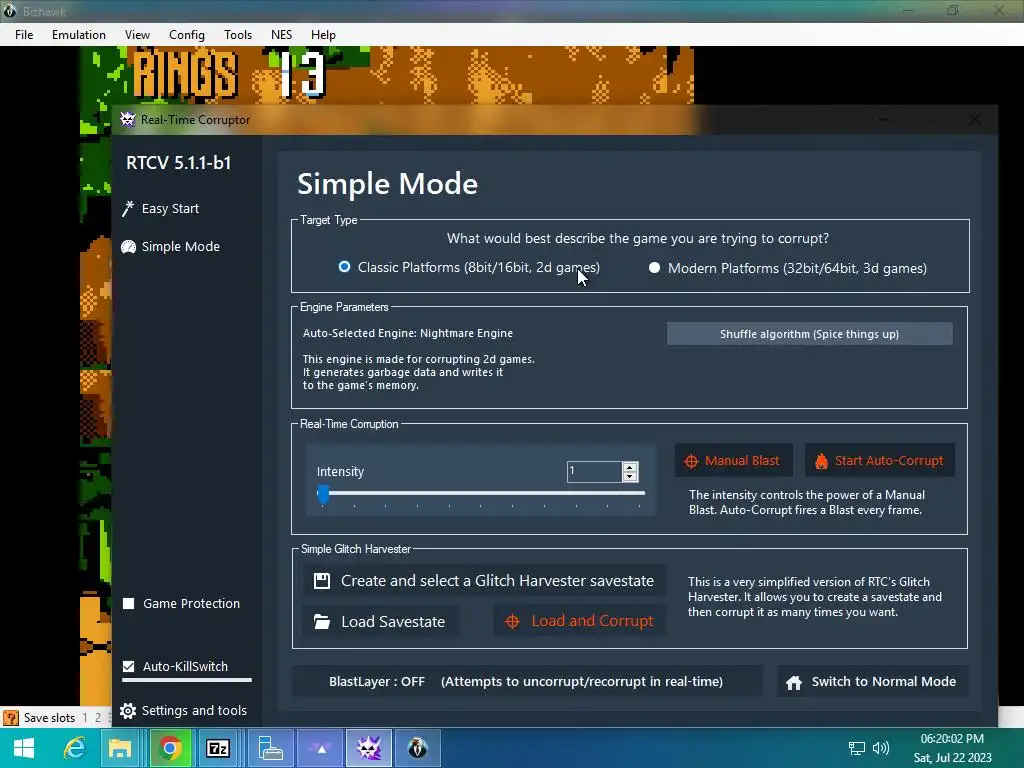Click the RTC logo in window title bar
This screenshot has height=768, width=1024.
coord(127,120)
